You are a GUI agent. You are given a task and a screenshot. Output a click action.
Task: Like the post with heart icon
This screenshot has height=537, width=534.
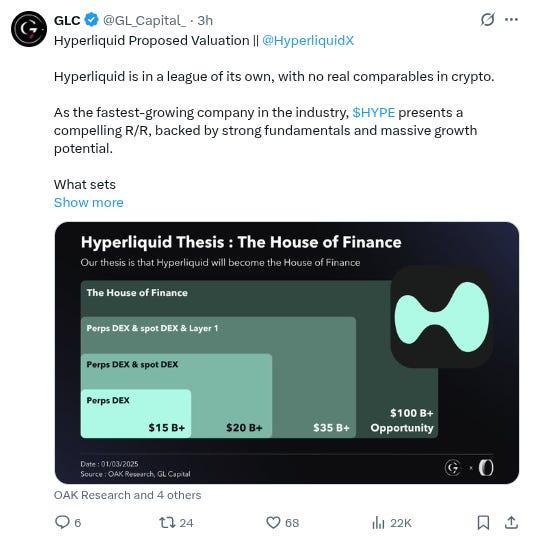(273, 522)
